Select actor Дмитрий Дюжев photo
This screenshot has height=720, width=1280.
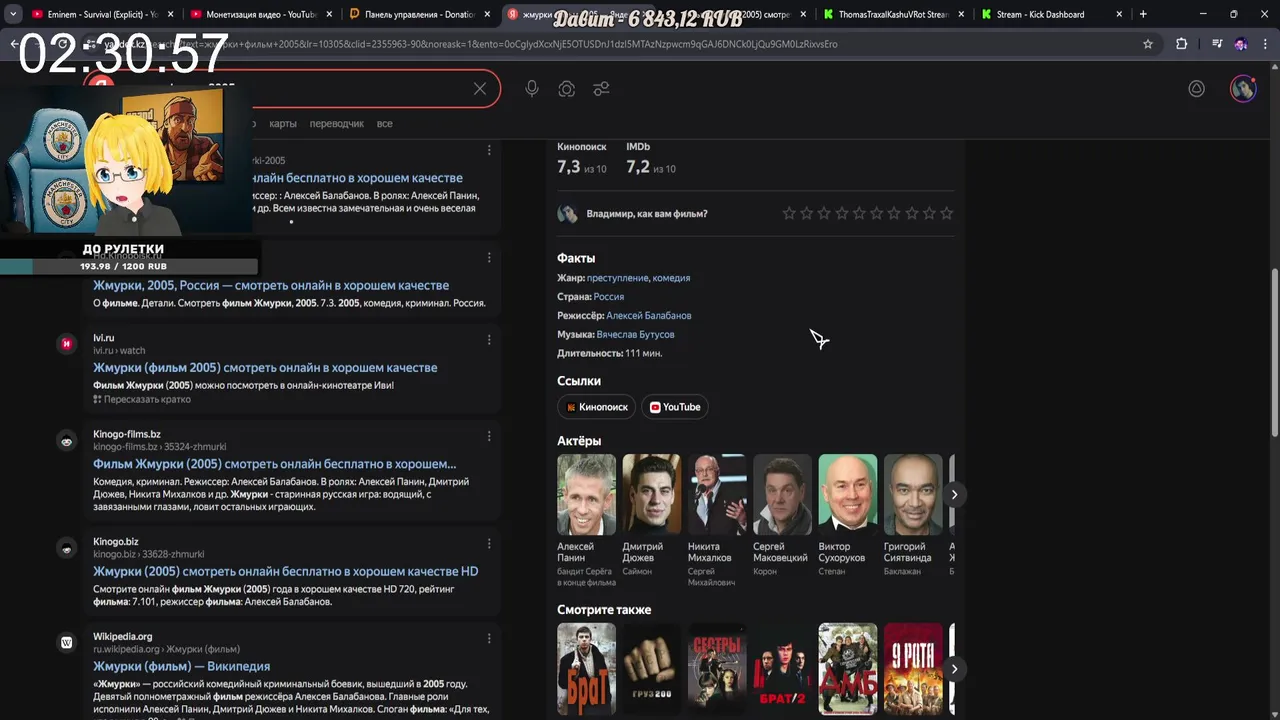click(652, 494)
